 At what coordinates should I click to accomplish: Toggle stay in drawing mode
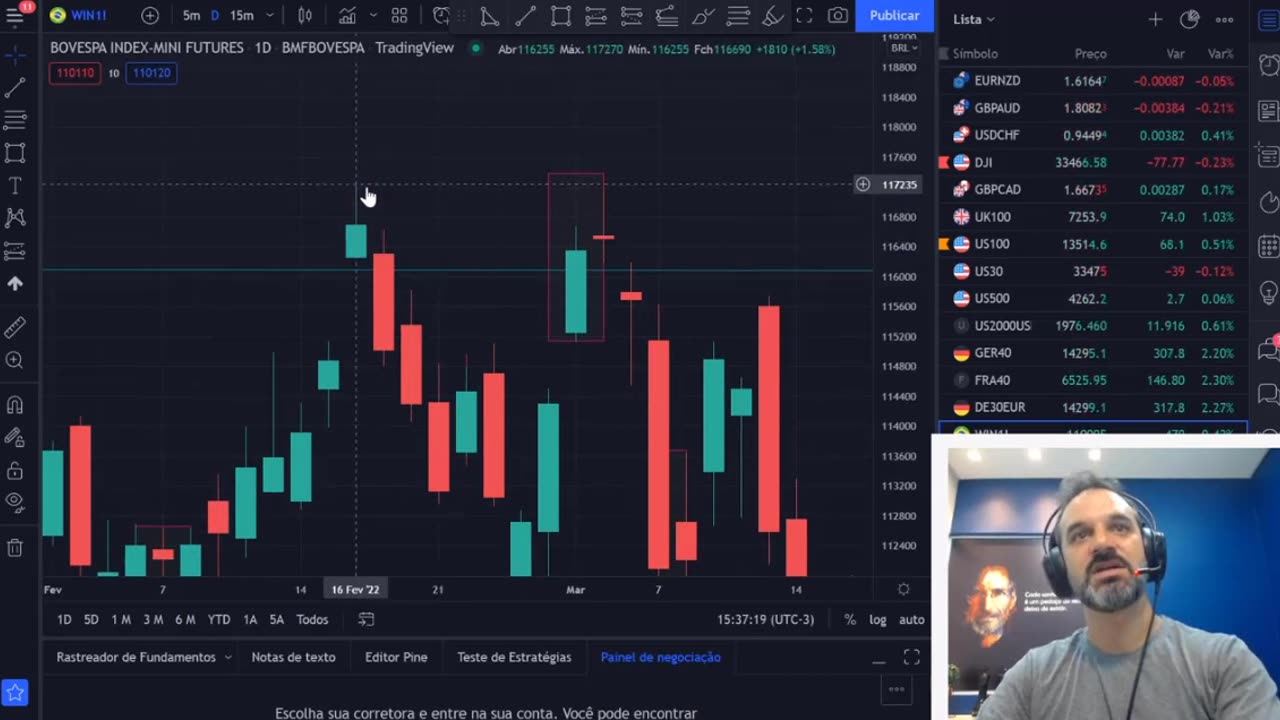[x=15, y=437]
